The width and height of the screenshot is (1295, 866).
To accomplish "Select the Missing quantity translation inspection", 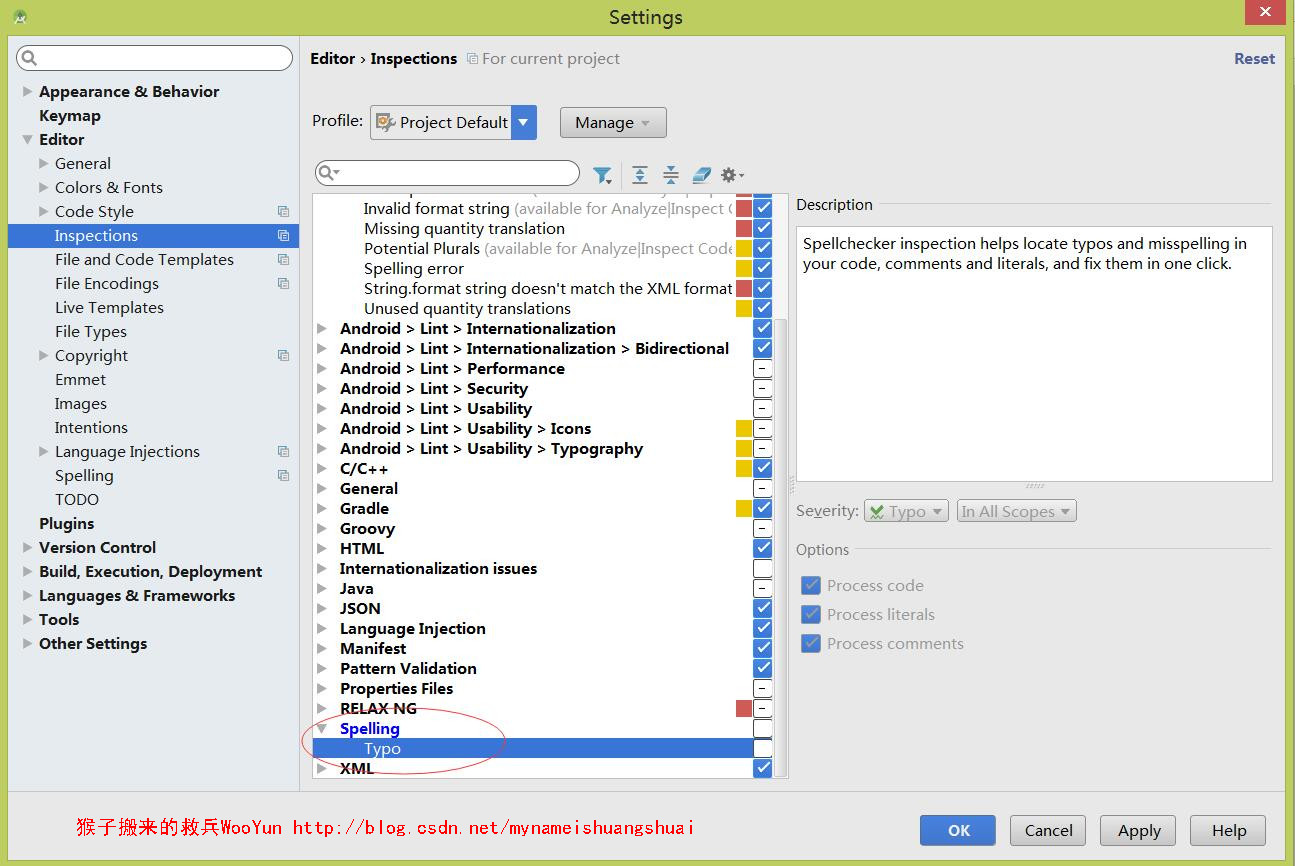I will pyautogui.click(x=464, y=228).
